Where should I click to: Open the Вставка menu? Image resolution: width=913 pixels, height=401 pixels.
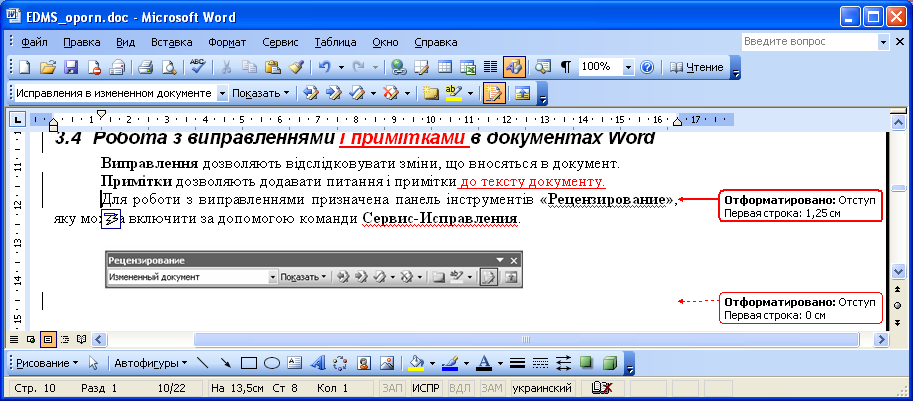(172, 42)
